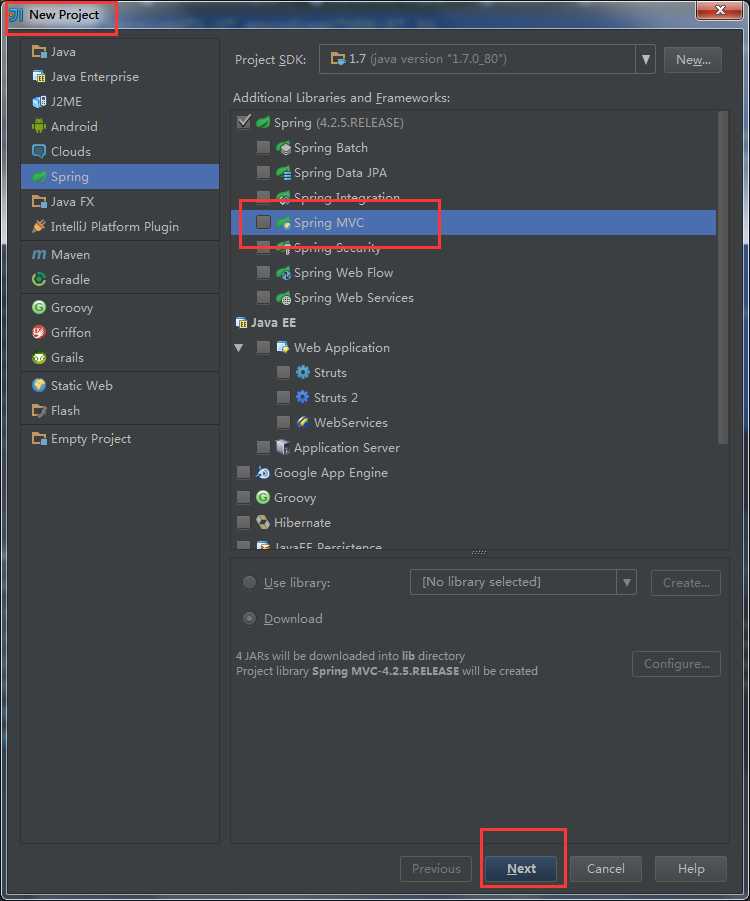The height and width of the screenshot is (901, 750).
Task: Click the Spring Web Flow icon
Action: (x=283, y=272)
